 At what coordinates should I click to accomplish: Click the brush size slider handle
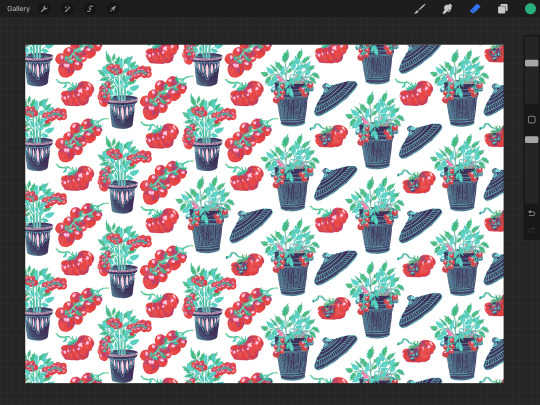pyautogui.click(x=531, y=63)
